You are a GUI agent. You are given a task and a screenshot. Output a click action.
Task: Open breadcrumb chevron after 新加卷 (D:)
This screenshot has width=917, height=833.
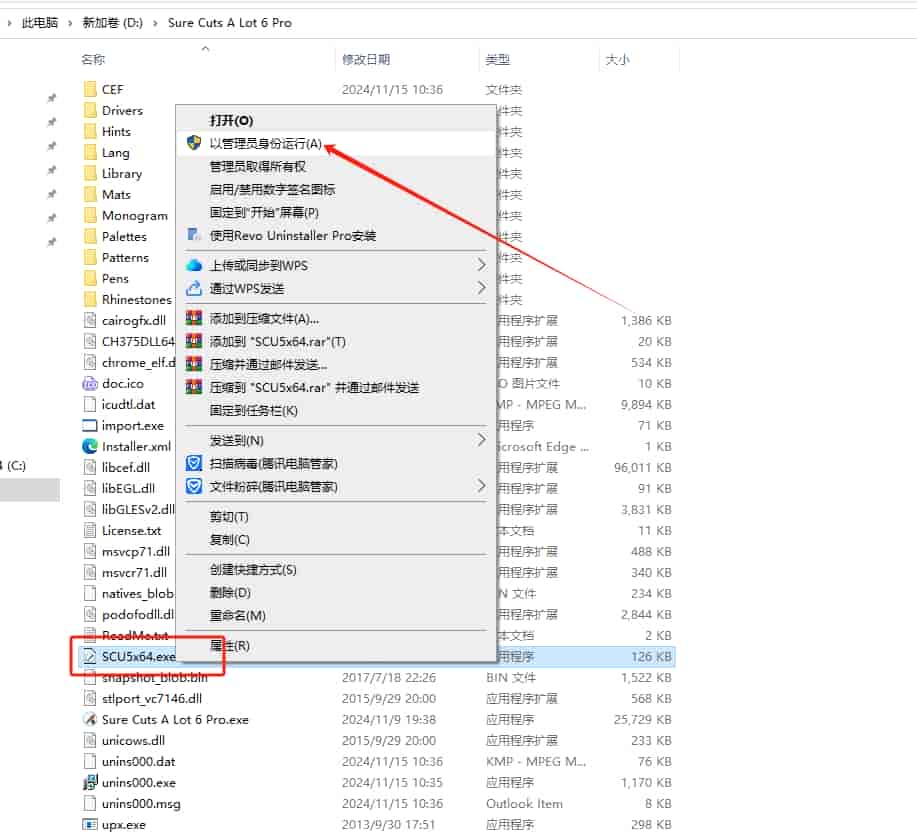(x=155, y=23)
